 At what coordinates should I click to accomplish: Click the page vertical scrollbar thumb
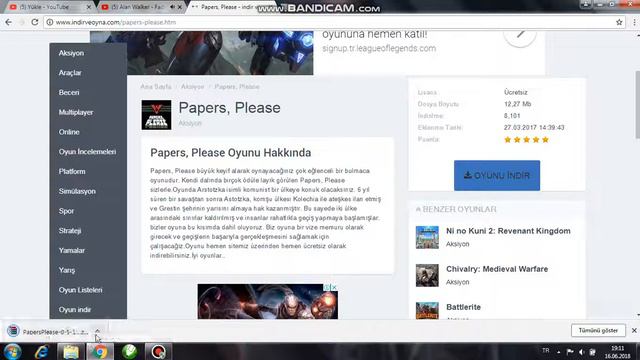click(x=637, y=105)
